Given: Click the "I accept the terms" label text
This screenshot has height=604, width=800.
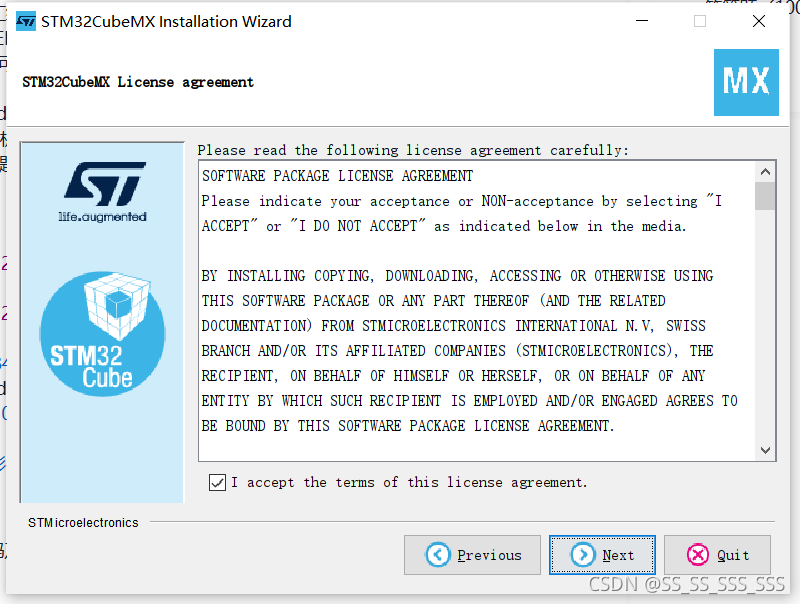Looking at the screenshot, I should pyautogui.click(x=409, y=482).
